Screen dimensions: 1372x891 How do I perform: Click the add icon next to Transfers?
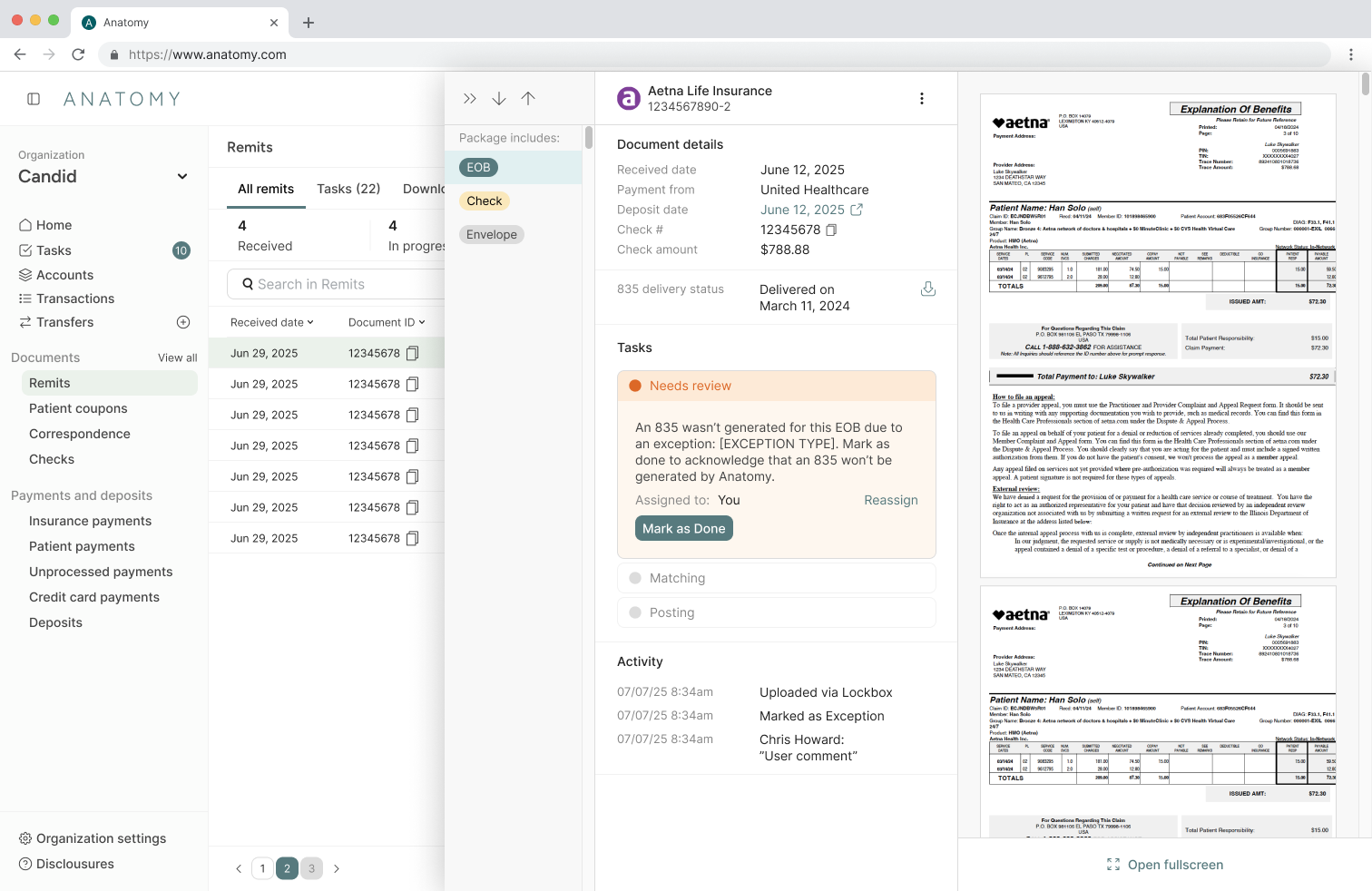tap(183, 322)
